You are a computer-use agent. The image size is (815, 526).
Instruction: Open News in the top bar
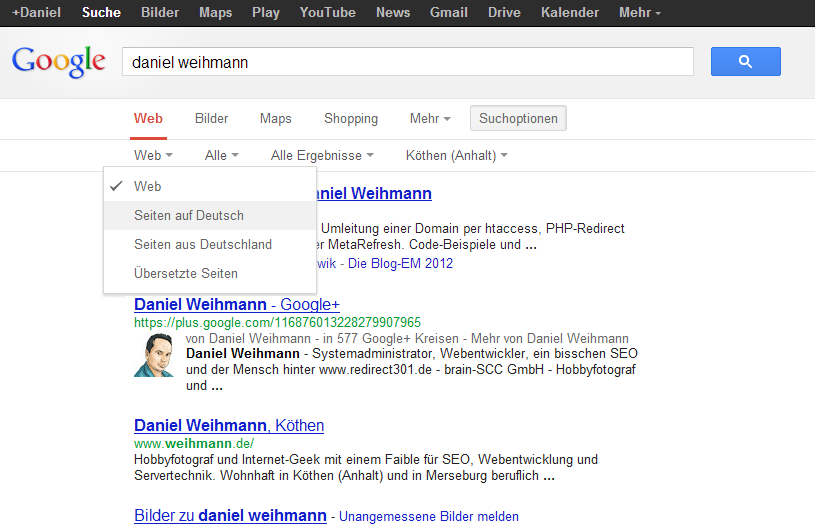pos(393,12)
